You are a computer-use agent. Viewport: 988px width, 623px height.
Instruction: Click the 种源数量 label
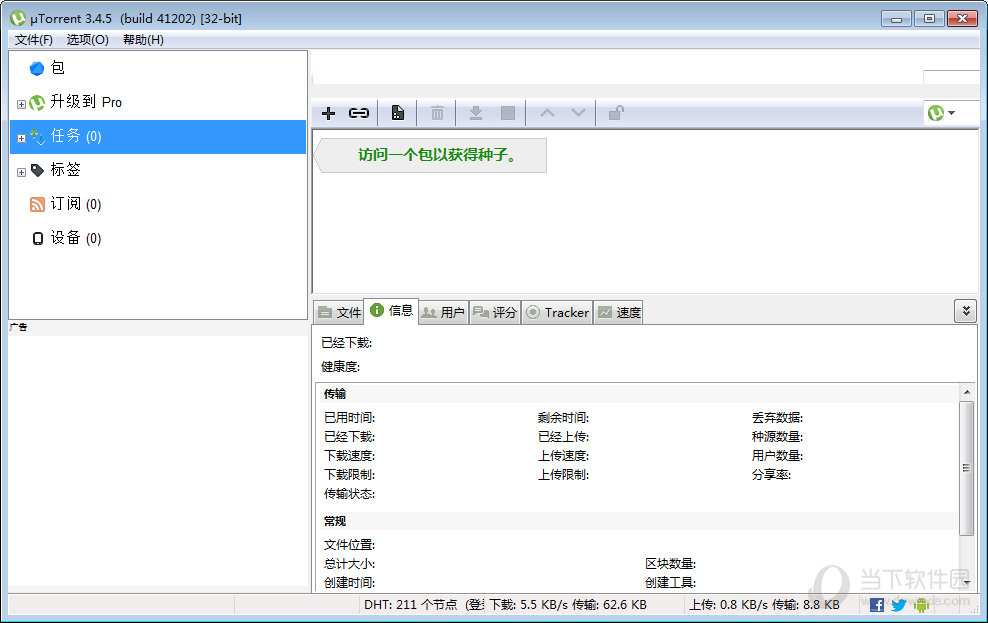tap(777, 437)
